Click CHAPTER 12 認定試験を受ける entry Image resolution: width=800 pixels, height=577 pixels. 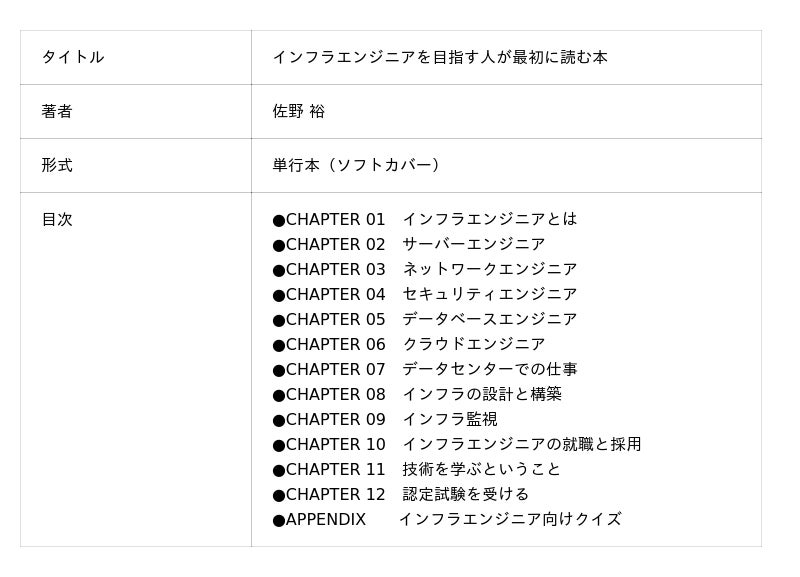401,494
